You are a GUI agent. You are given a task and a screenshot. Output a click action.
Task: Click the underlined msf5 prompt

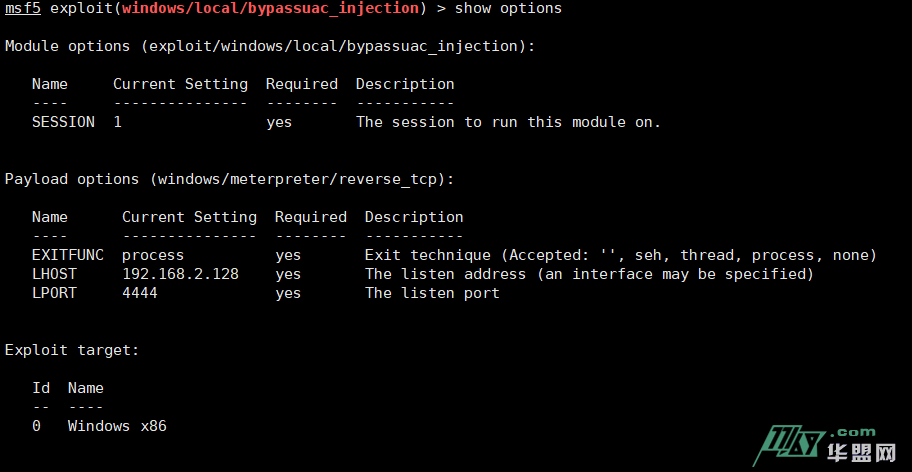click(x=22, y=9)
